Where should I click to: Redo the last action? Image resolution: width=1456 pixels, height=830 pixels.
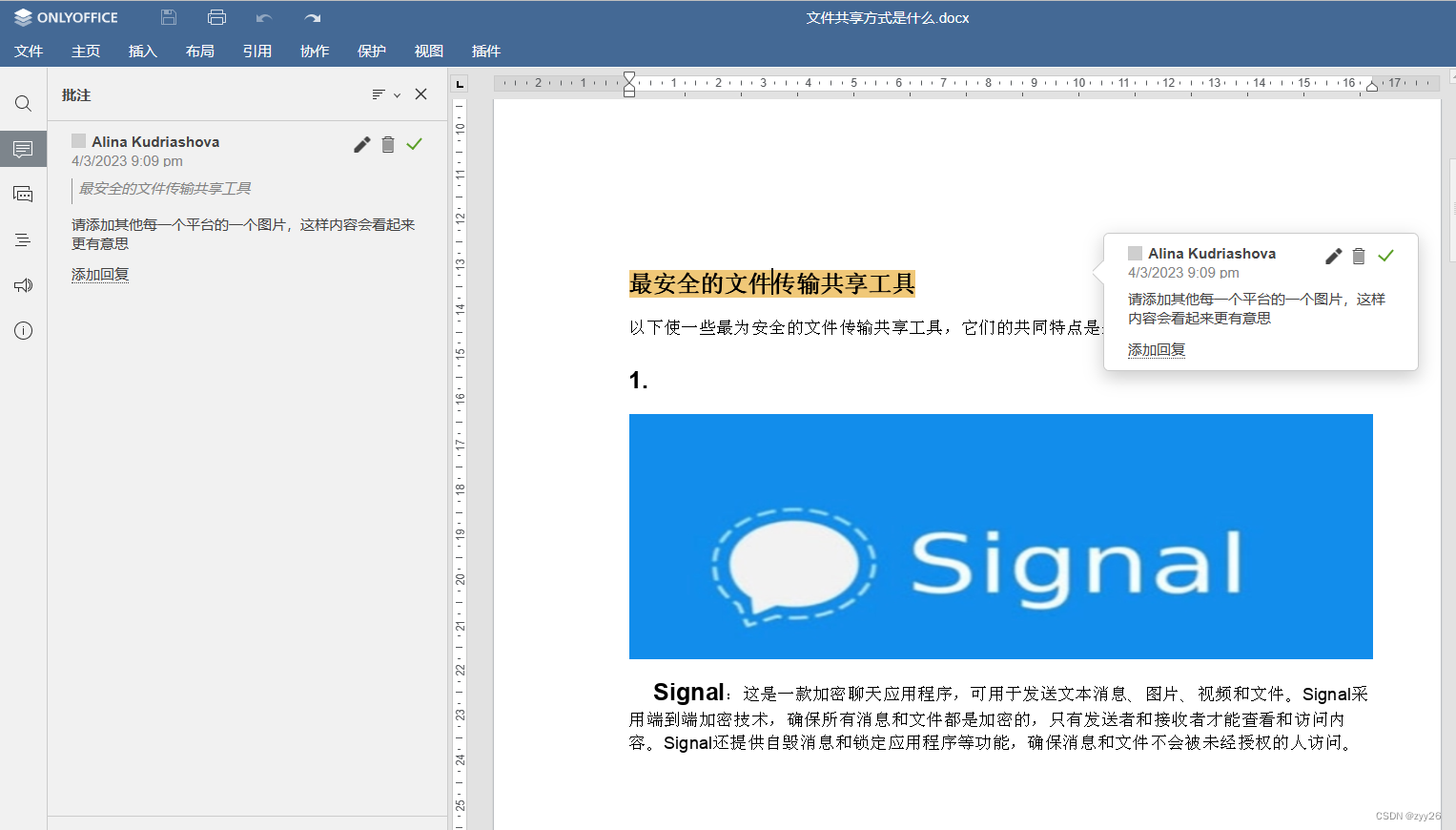(312, 17)
